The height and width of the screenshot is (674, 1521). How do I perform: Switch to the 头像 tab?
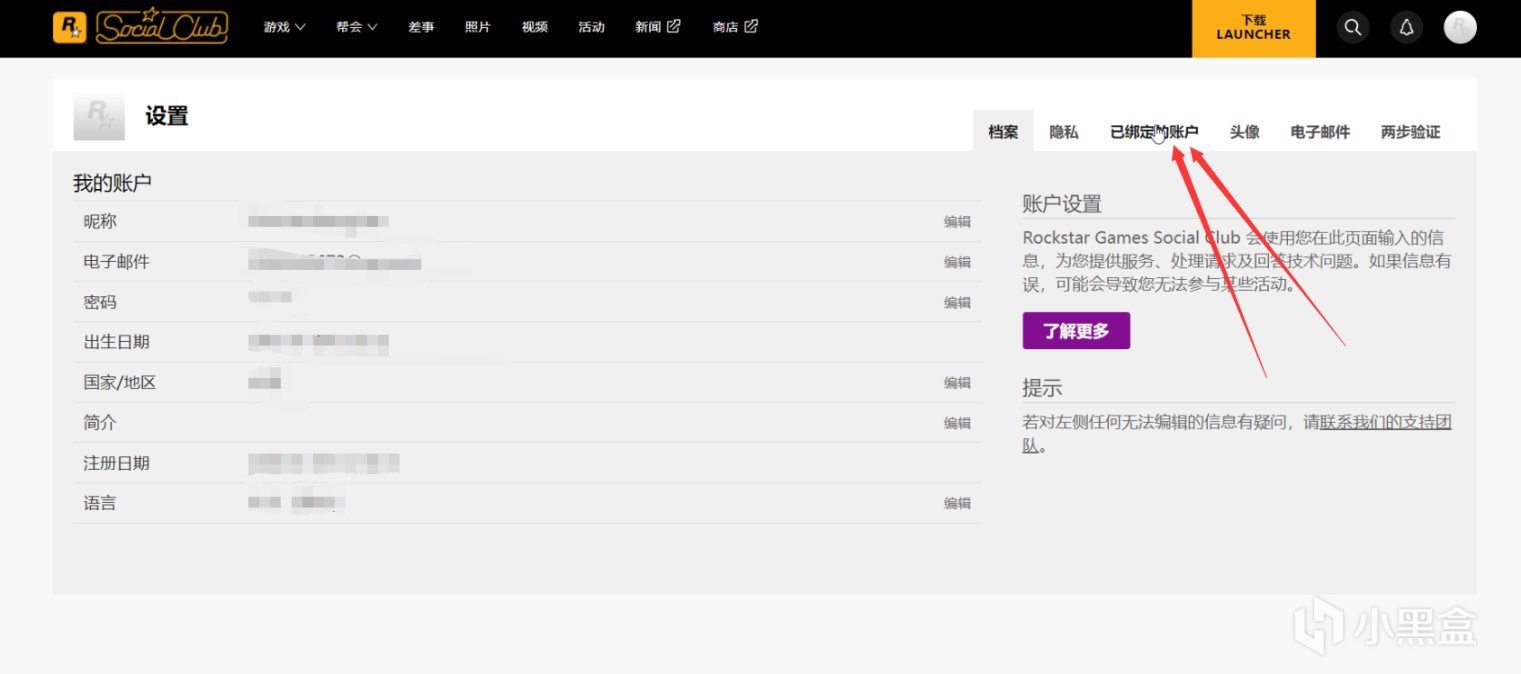[x=1245, y=132]
